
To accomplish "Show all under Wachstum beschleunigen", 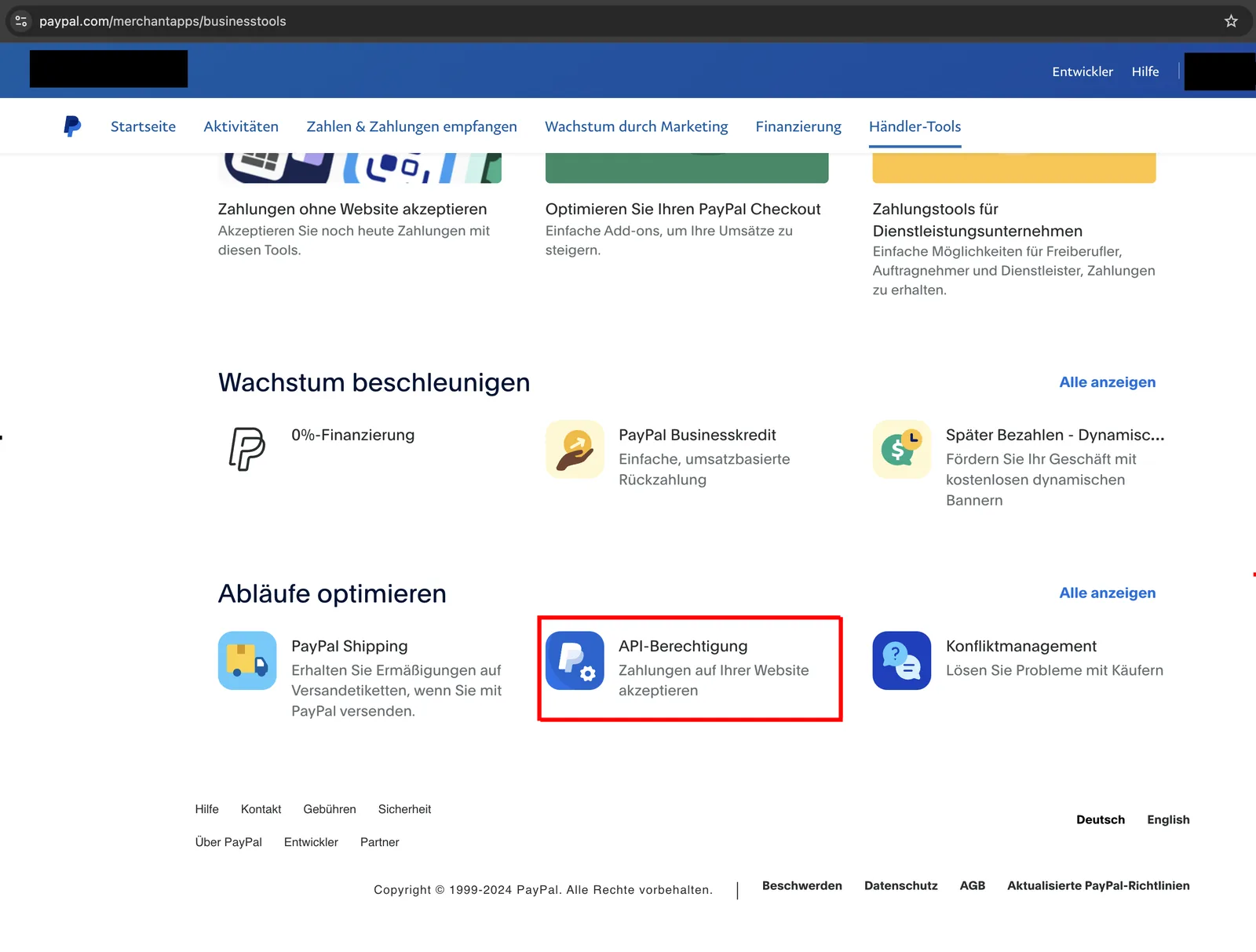I will [1107, 382].
